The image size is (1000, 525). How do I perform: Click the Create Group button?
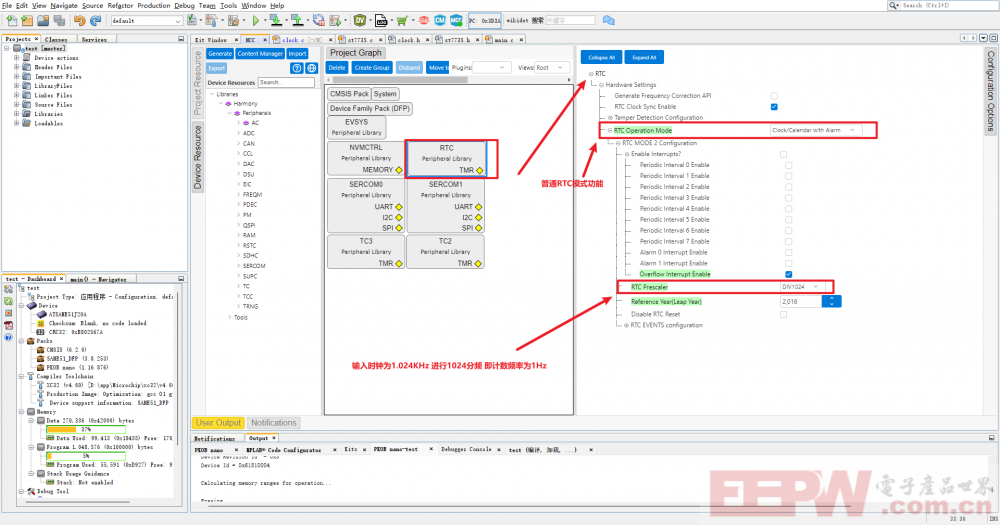pos(372,68)
